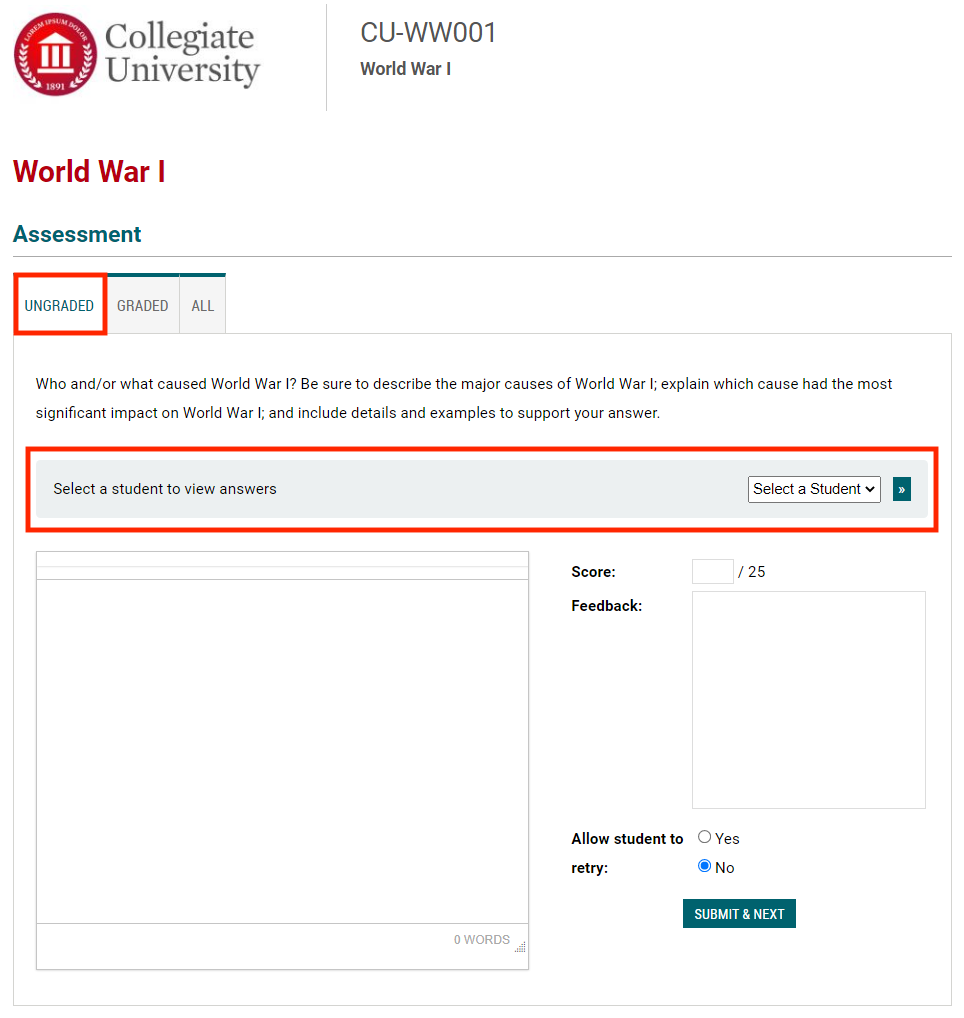Select Yes for allow student to retry

tap(704, 837)
